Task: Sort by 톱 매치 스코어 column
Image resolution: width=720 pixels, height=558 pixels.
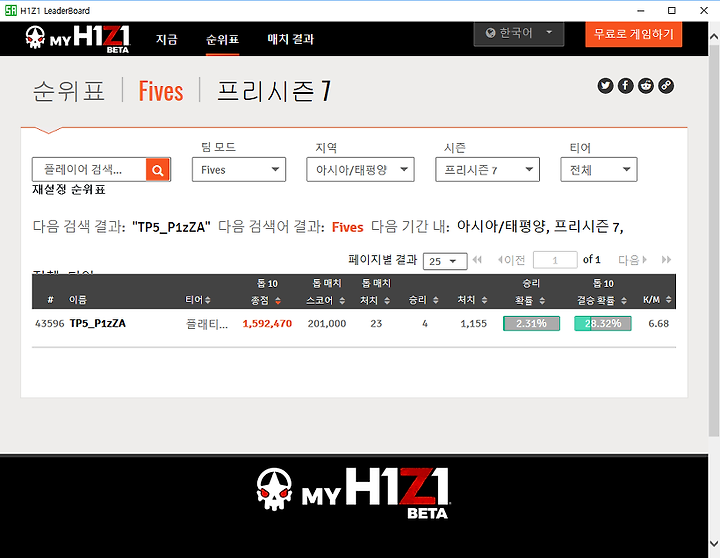Action: [x=342, y=300]
